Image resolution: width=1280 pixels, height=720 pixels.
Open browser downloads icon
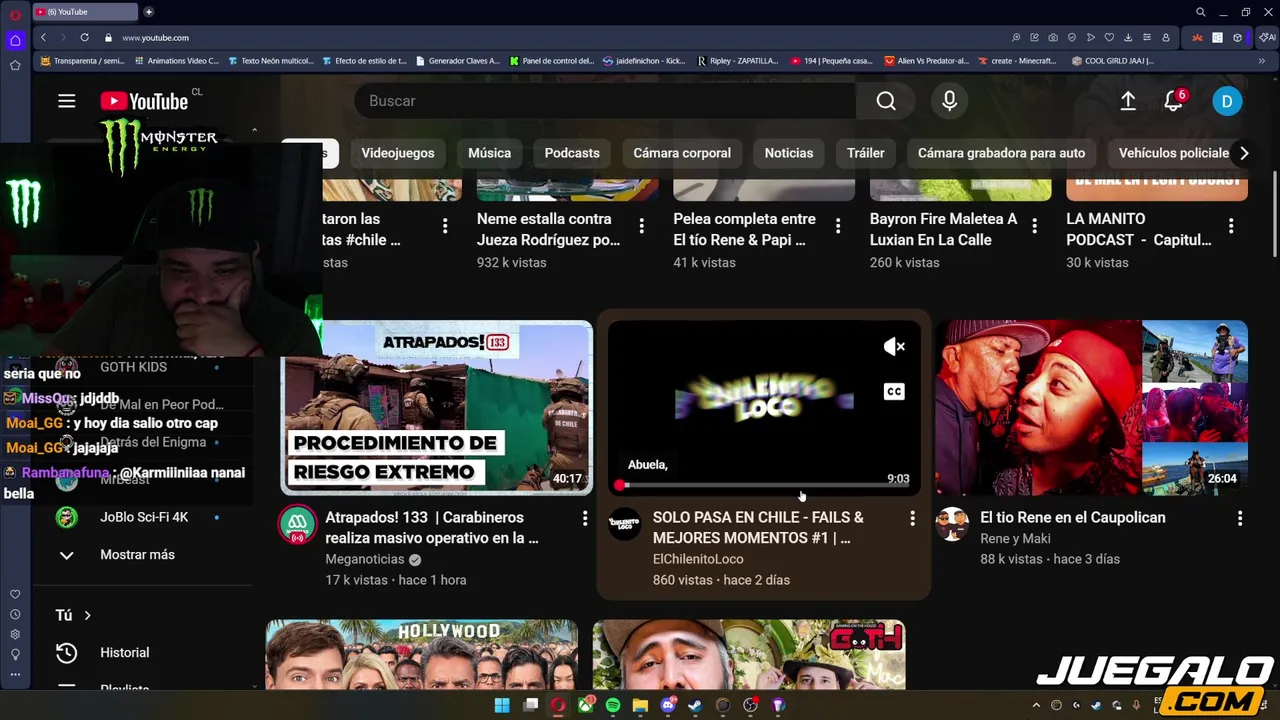click(1128, 37)
